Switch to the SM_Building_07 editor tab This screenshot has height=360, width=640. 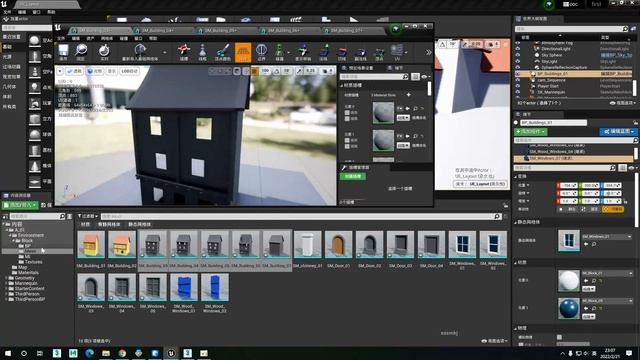351,30
